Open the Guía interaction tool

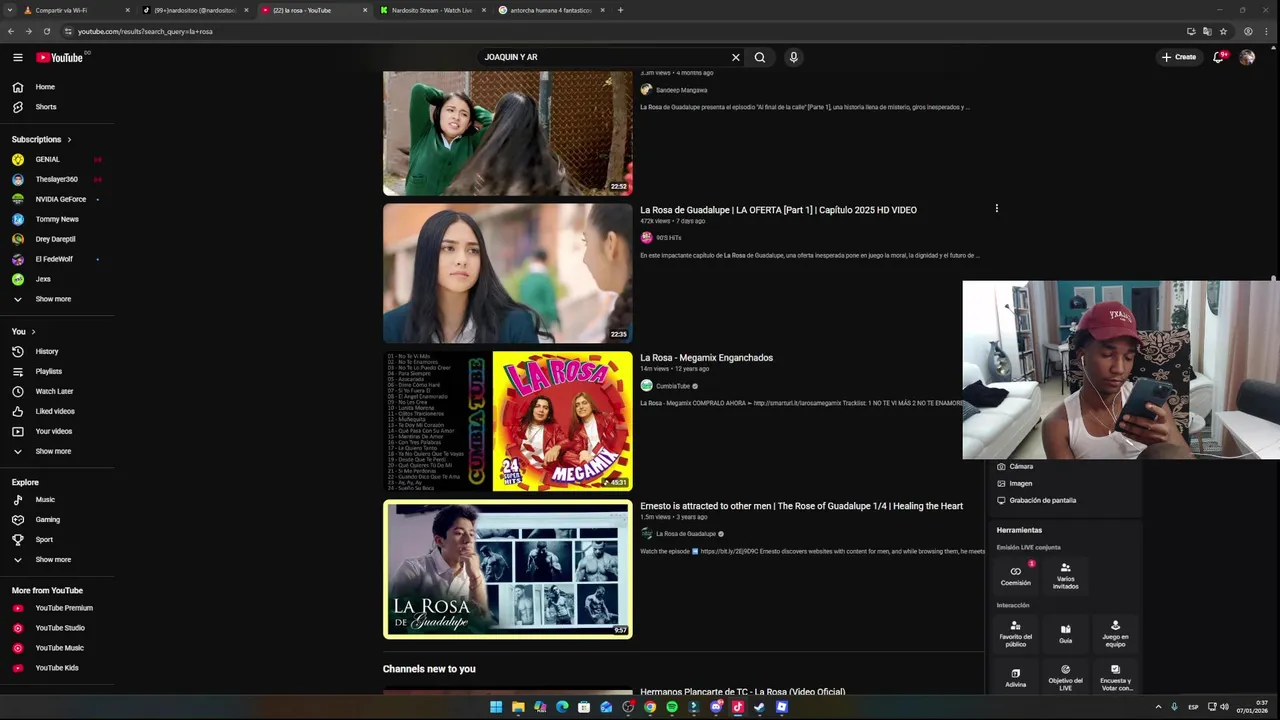click(1065, 633)
